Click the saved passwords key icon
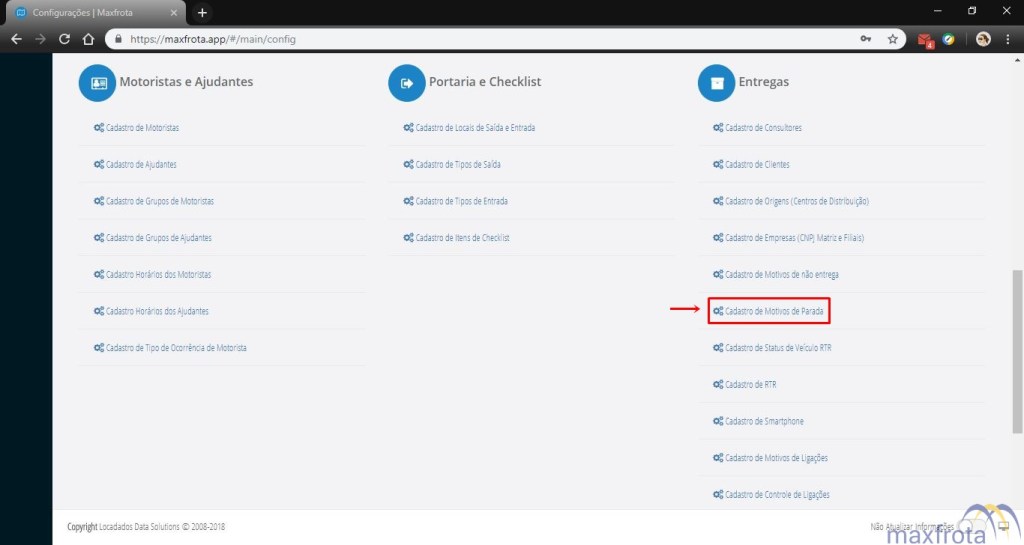 (x=866, y=40)
